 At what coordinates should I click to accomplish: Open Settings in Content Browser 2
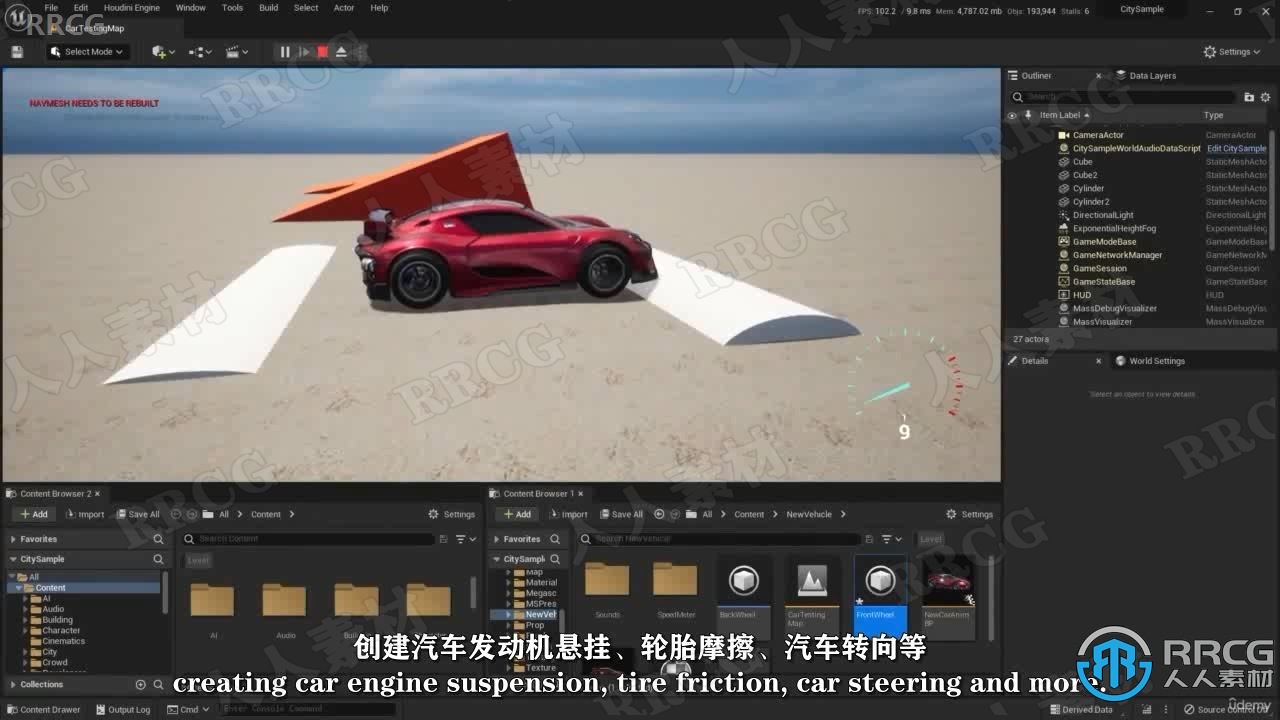click(x=452, y=514)
